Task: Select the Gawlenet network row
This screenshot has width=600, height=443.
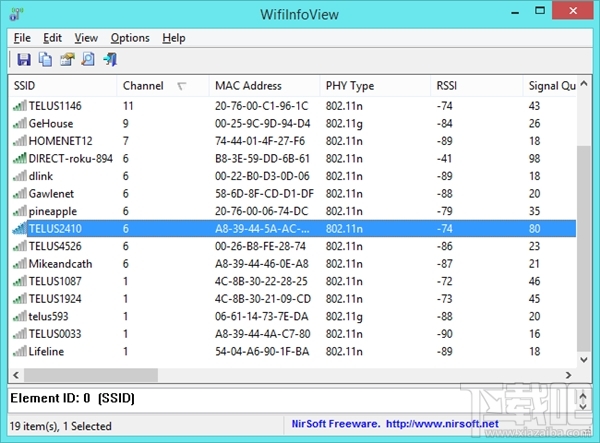Action: click(292, 194)
